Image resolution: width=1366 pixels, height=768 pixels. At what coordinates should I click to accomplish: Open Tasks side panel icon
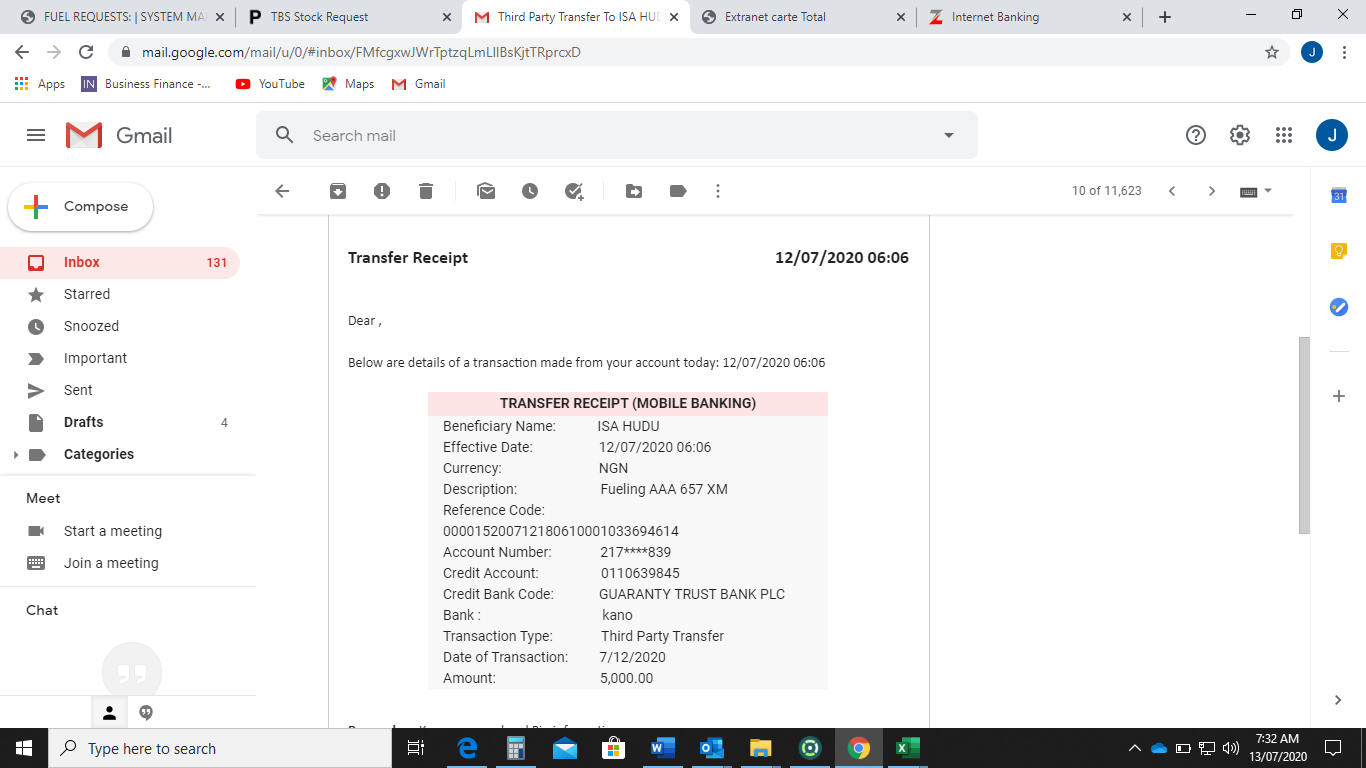(1339, 307)
